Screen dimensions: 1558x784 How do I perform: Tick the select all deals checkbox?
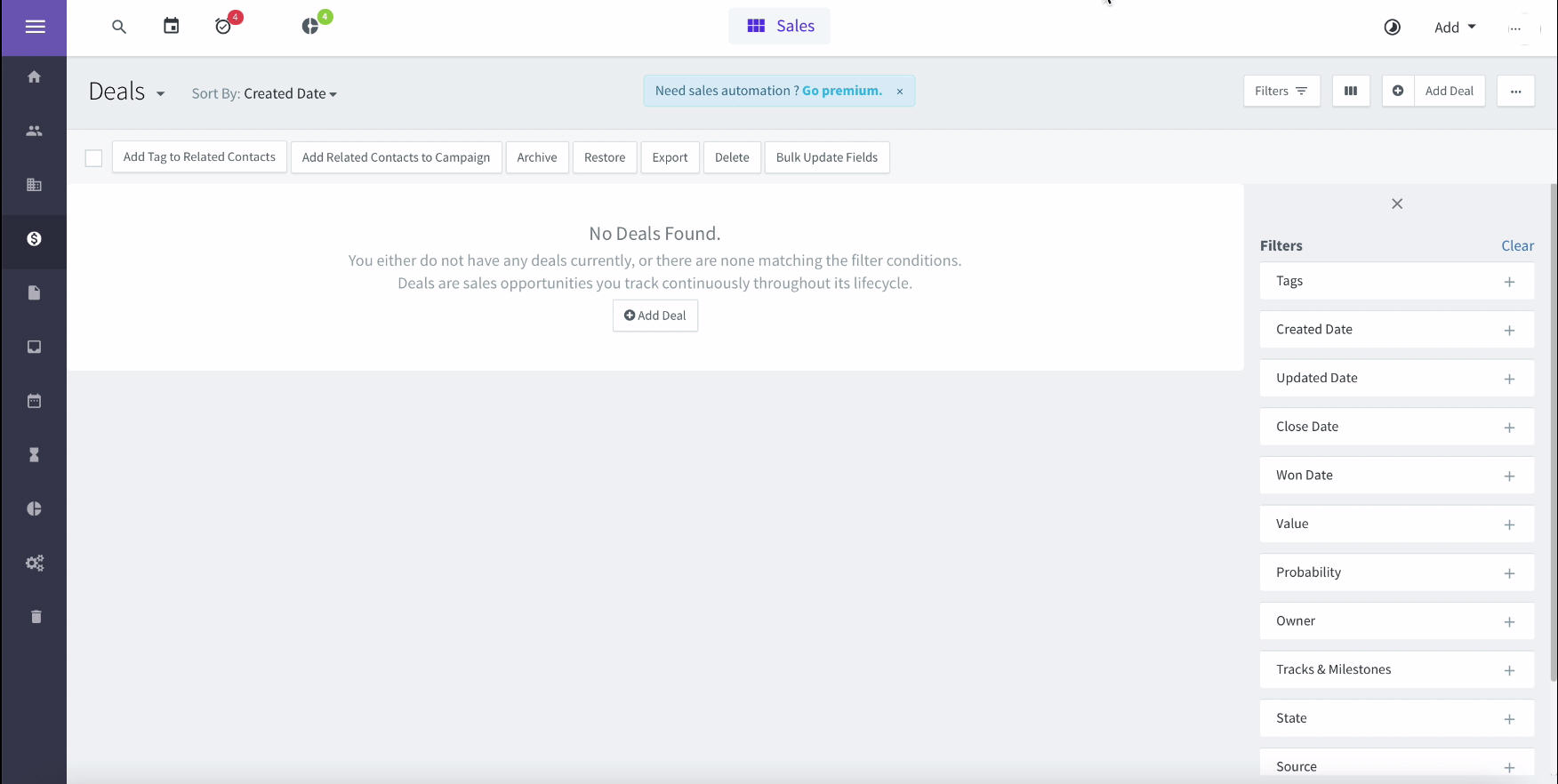(x=93, y=158)
